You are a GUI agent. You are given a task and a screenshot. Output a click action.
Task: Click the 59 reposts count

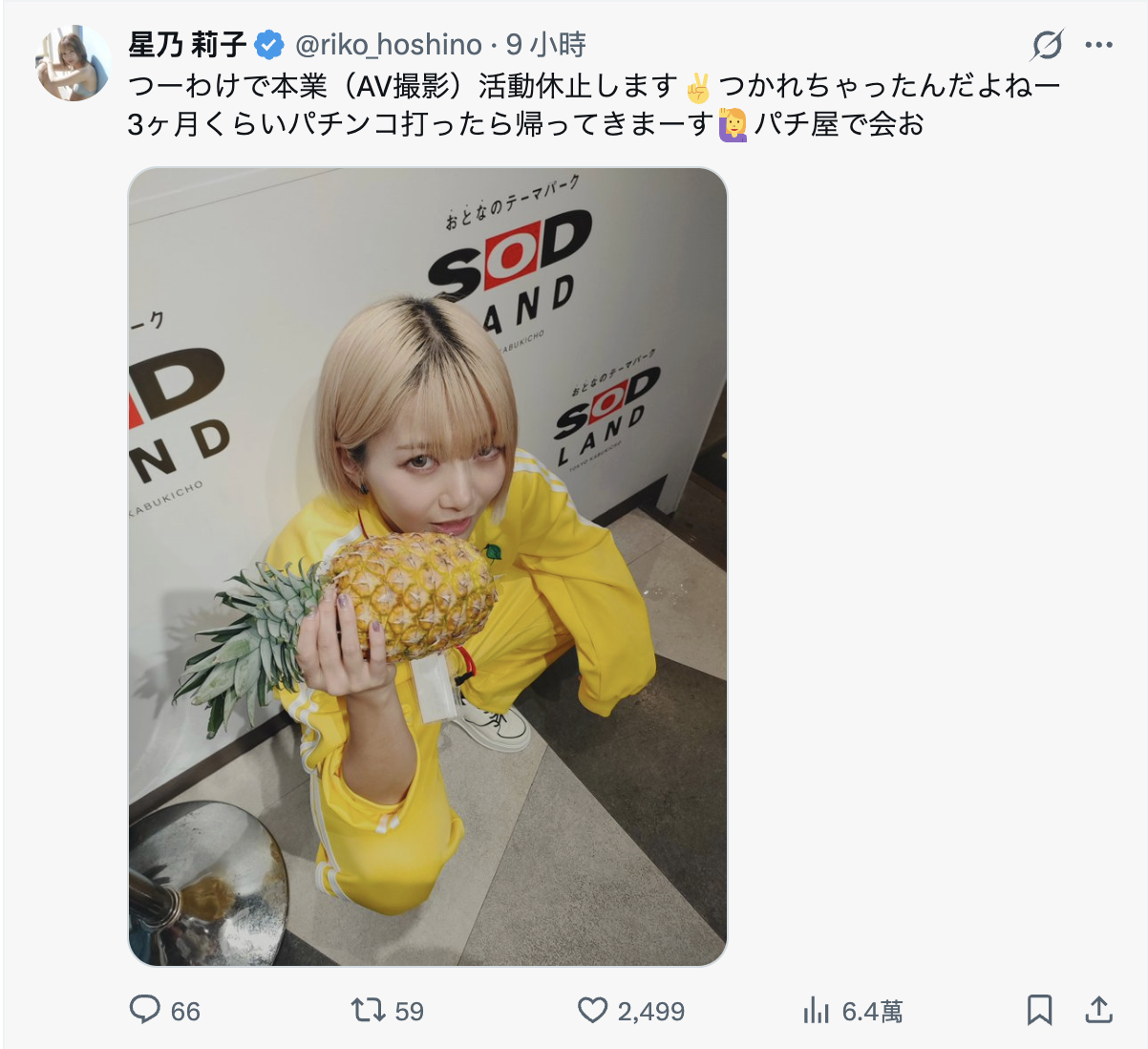(x=409, y=1012)
